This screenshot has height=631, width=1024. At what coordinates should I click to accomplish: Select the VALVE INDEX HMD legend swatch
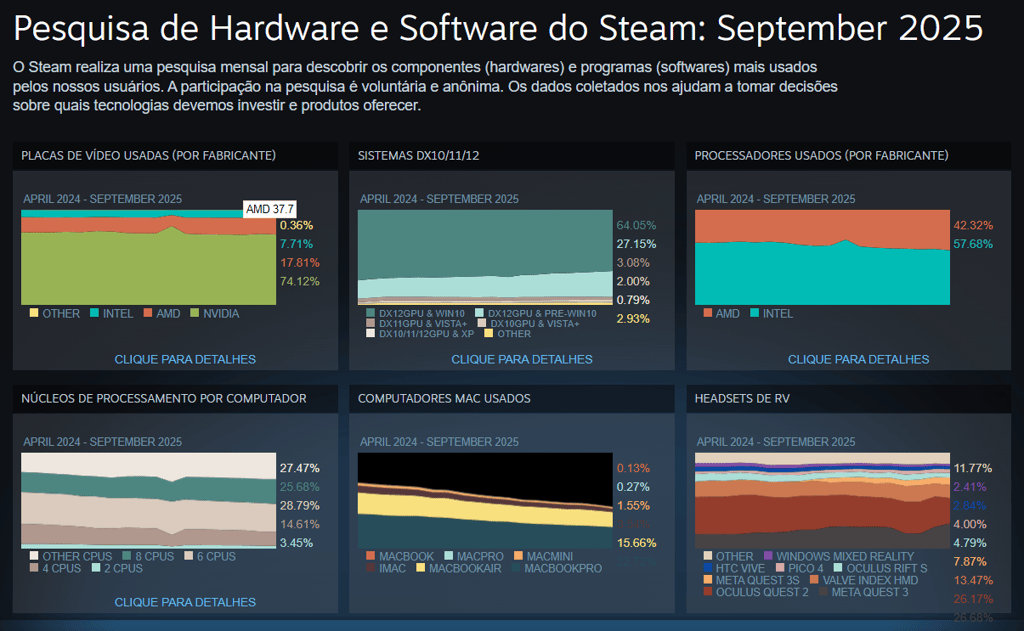(814, 579)
